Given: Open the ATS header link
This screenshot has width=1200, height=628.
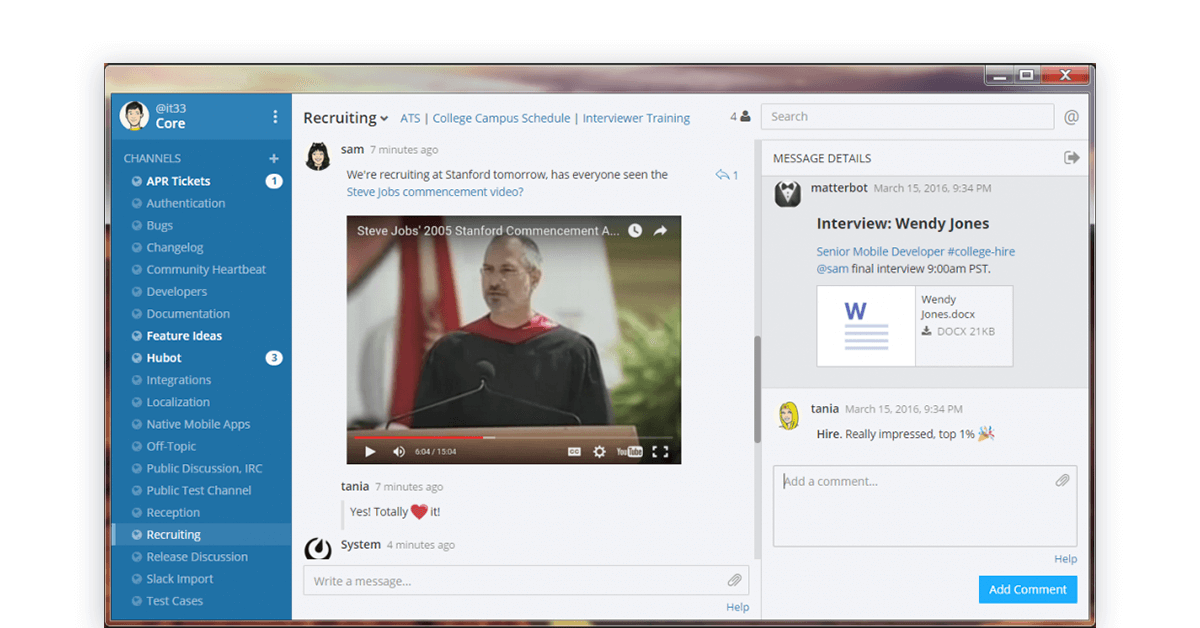Looking at the screenshot, I should pos(410,118).
